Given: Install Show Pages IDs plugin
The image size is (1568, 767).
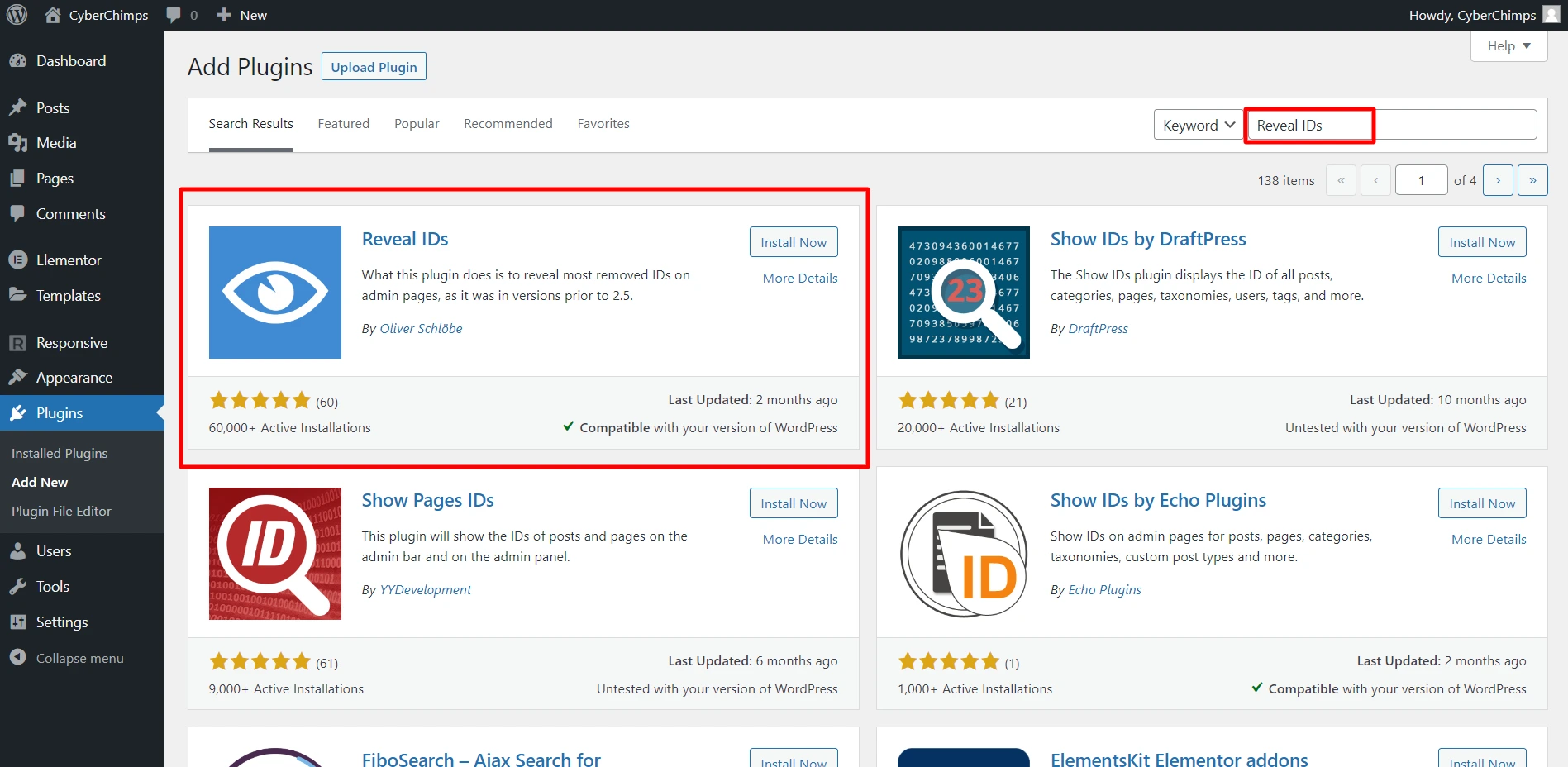Looking at the screenshot, I should click(794, 503).
